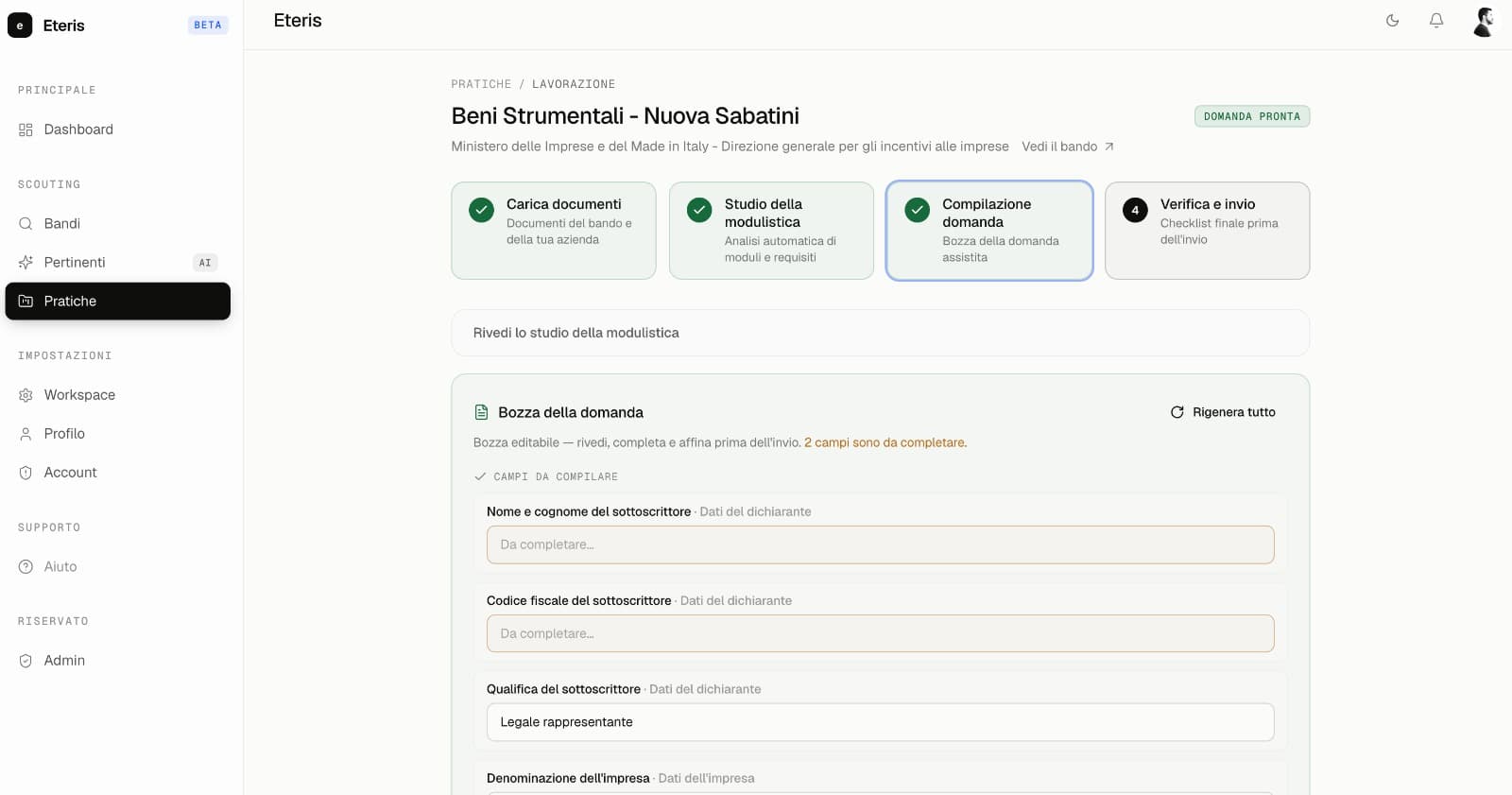Select Compilazione domanda step card
This screenshot has width=1512, height=795.
click(989, 231)
